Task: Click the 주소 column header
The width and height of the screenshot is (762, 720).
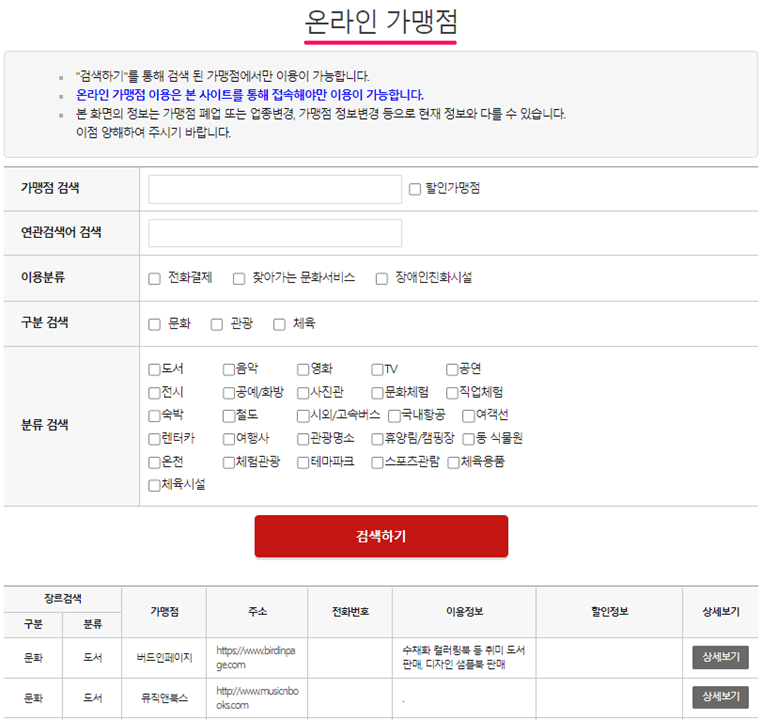Action: 258,612
